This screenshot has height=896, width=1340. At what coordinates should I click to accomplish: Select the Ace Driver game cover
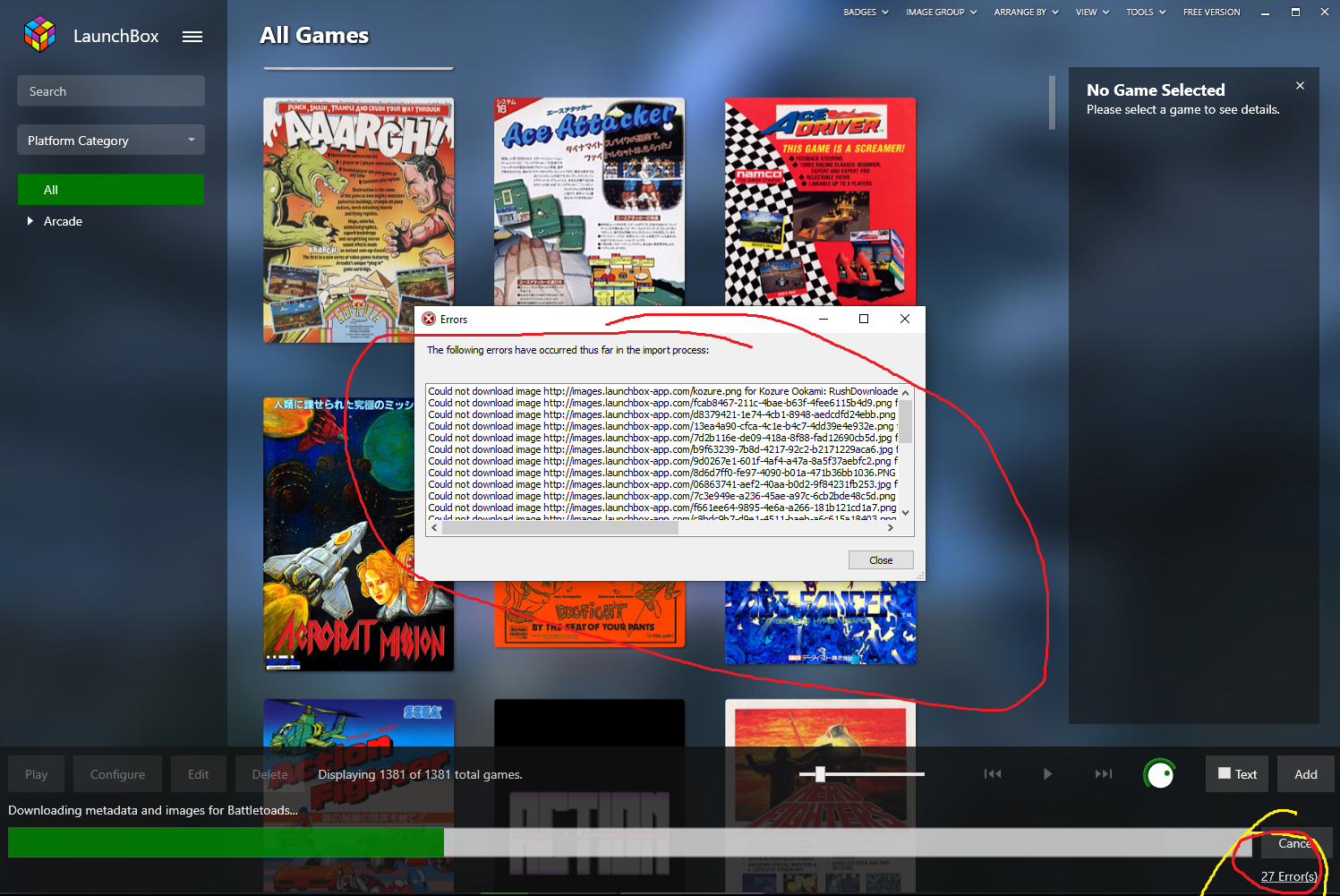(x=820, y=202)
